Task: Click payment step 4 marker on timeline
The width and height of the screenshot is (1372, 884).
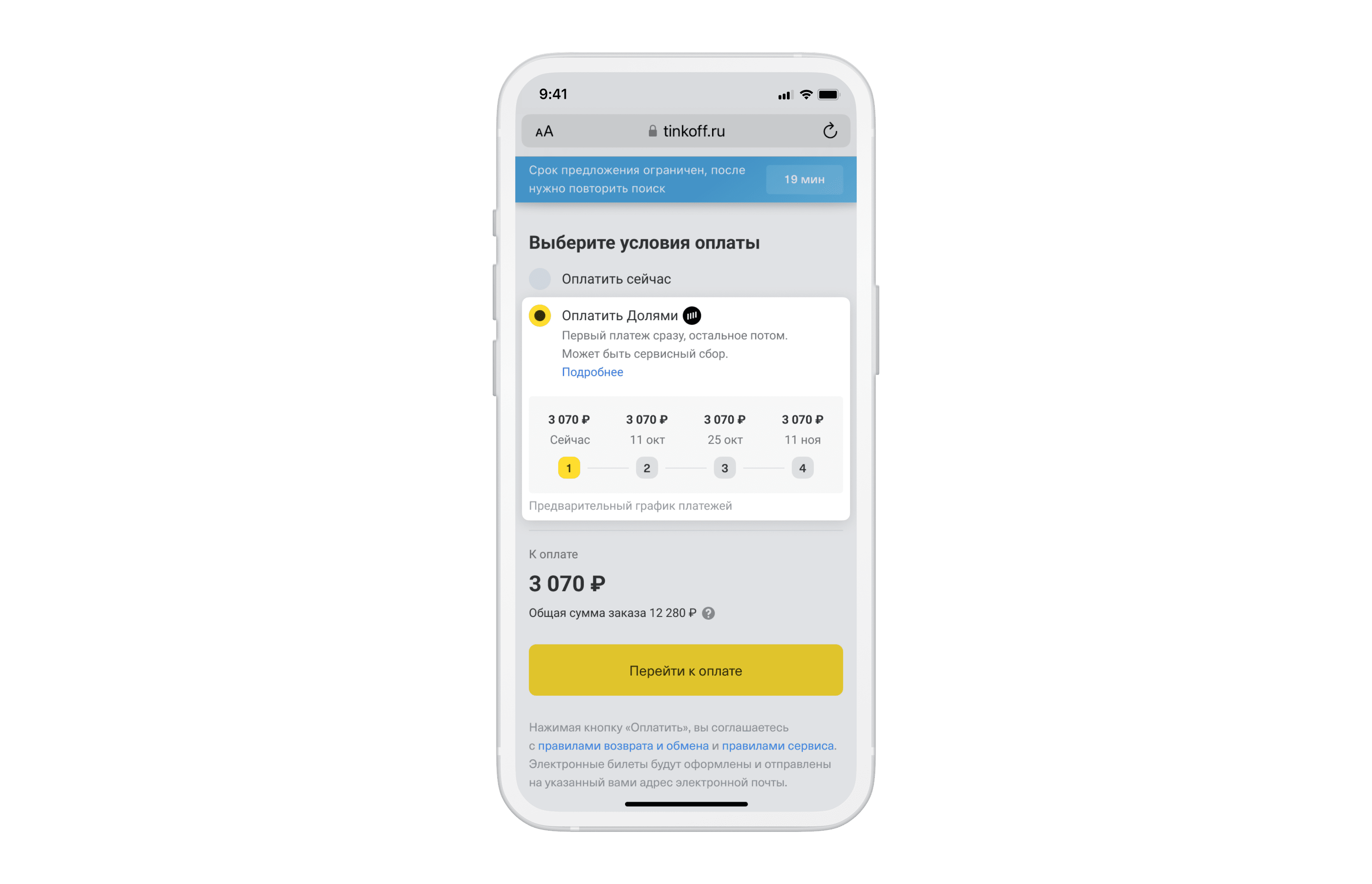Action: coord(802,467)
